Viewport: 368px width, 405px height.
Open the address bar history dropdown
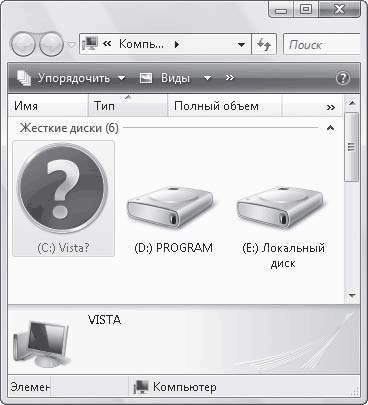point(242,44)
